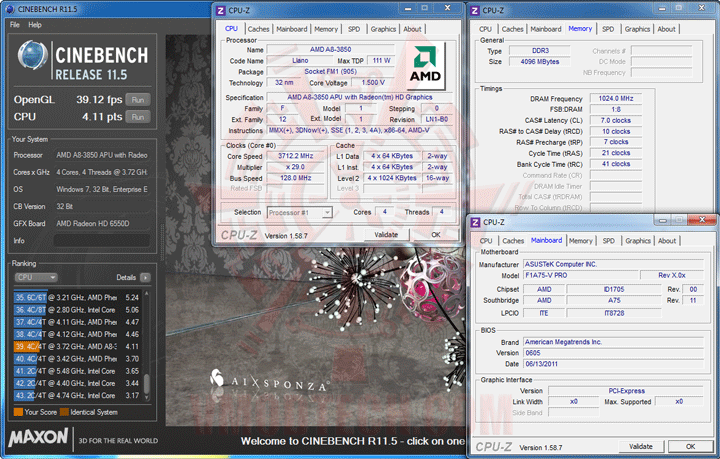This screenshot has width=720, height=459.
Task: Click the Info input field
Action: tap(101, 241)
